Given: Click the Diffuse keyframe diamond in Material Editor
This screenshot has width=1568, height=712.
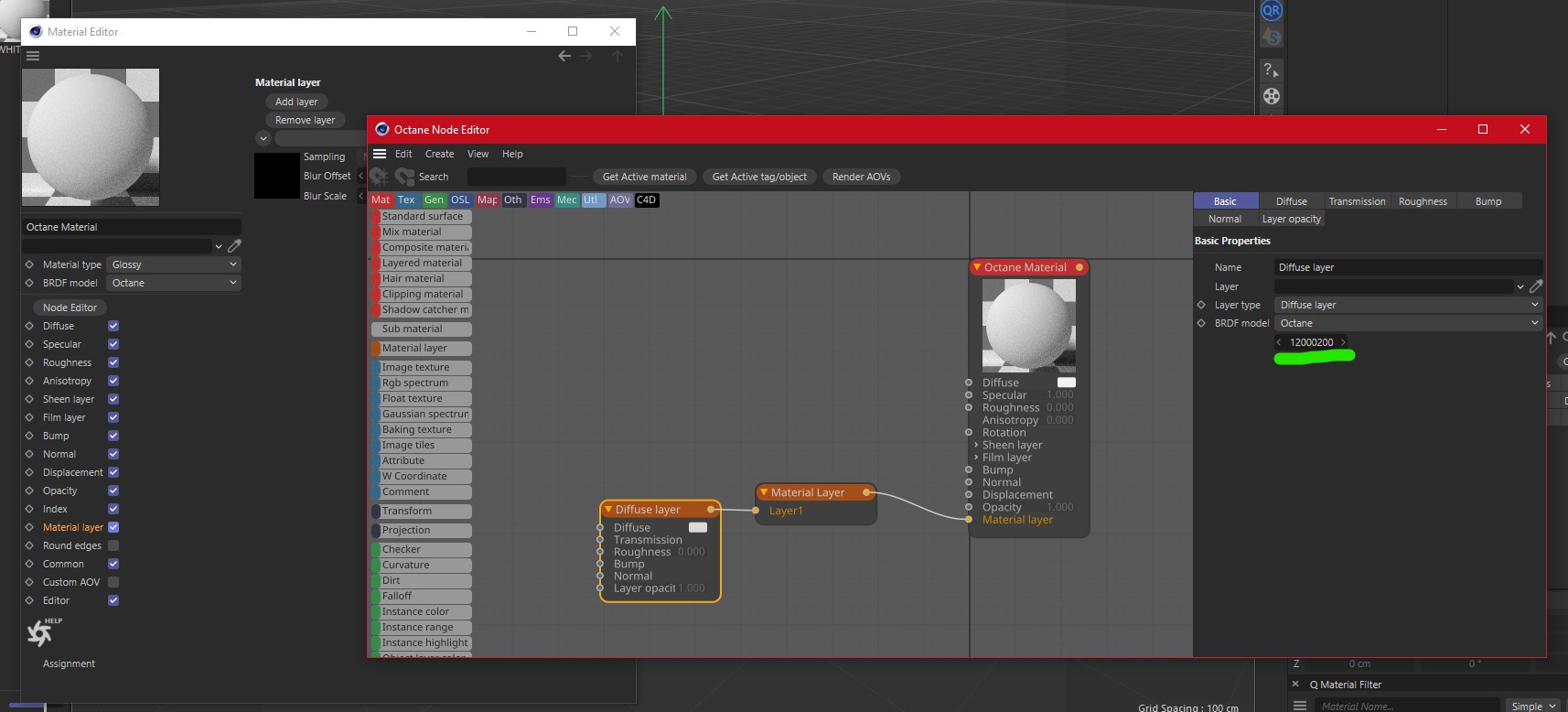Looking at the screenshot, I should [x=29, y=326].
